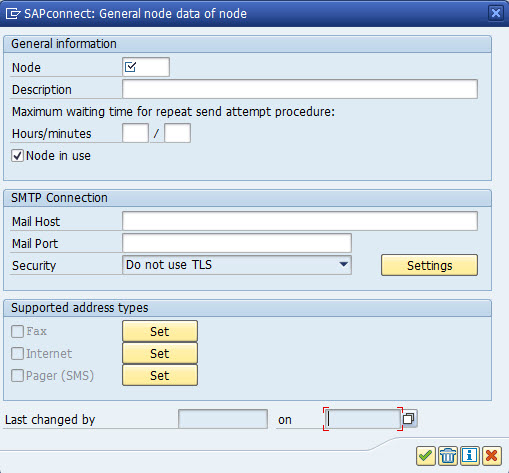Click the Set button for Fax
This screenshot has width=509, height=473.
pyautogui.click(x=160, y=331)
